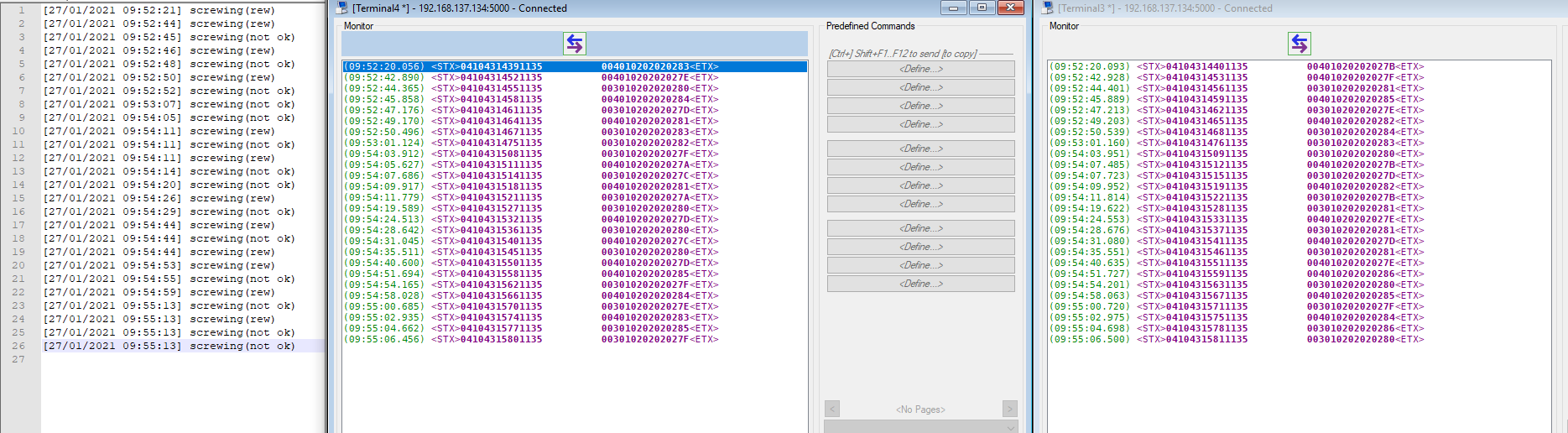The width and height of the screenshot is (1568, 433).
Task: Select Terminal4 row timestamped 09:52:20.056
Action: [x=575, y=66]
